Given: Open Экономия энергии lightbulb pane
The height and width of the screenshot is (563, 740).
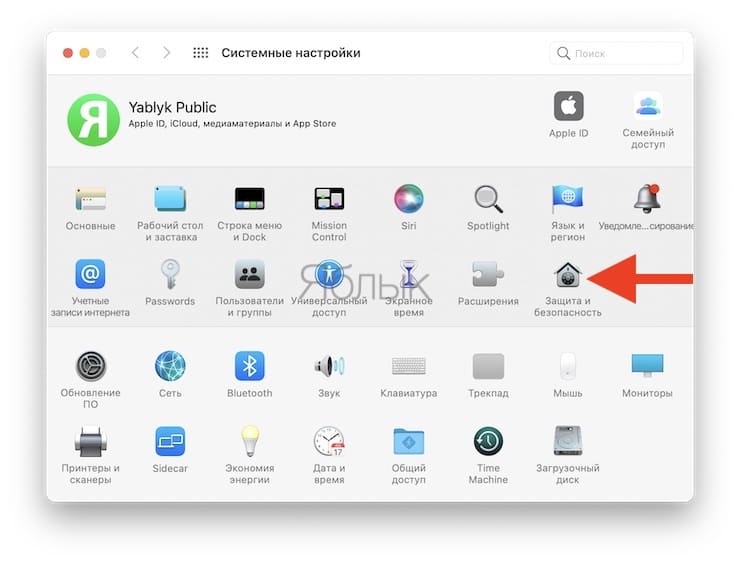Looking at the screenshot, I should tap(250, 441).
